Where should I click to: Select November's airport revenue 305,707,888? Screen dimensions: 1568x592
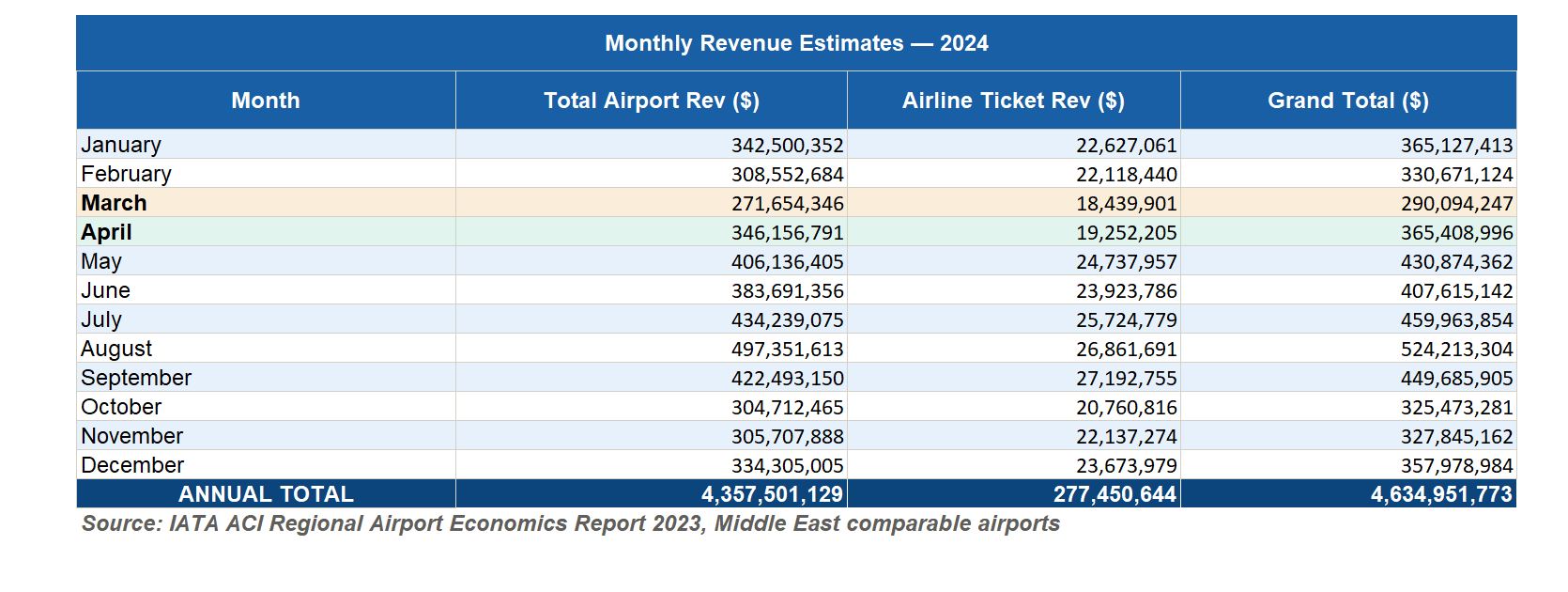click(787, 437)
